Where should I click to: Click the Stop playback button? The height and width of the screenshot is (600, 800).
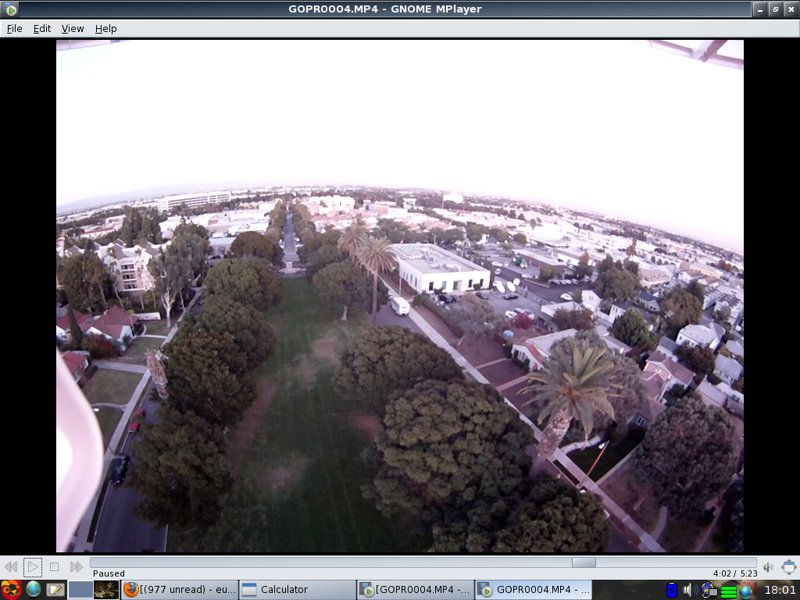(55, 567)
